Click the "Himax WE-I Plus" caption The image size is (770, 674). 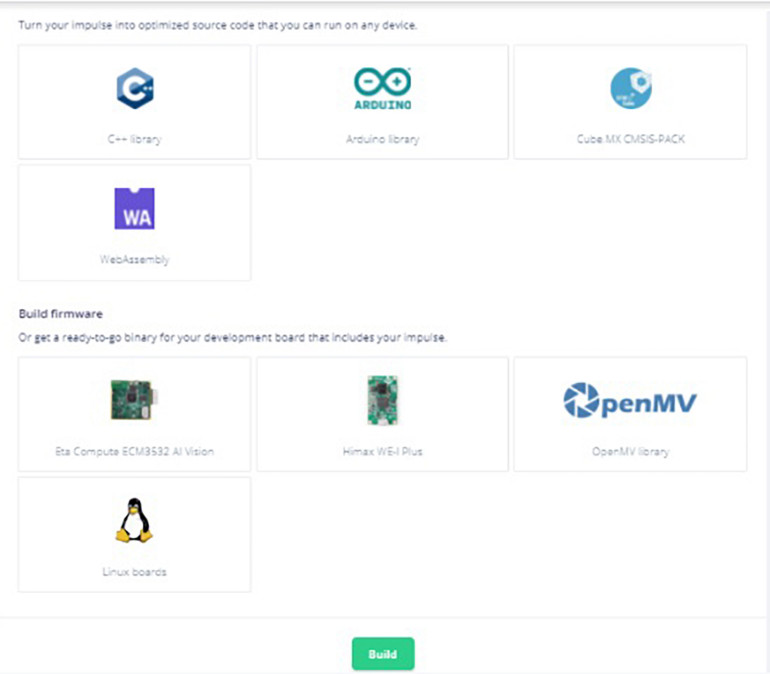pos(382,451)
